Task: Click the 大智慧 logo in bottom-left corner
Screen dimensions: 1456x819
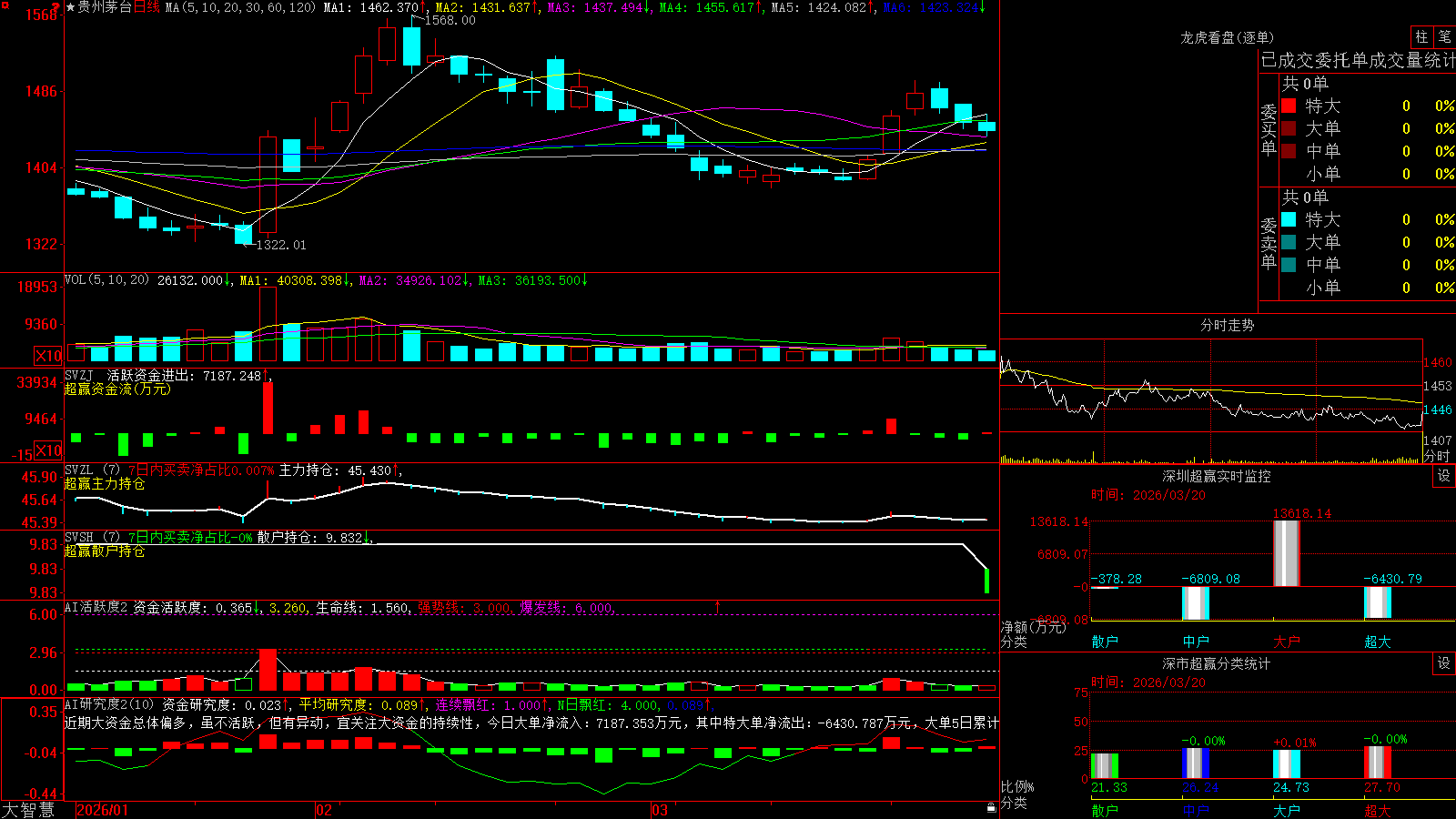Action: point(28,809)
